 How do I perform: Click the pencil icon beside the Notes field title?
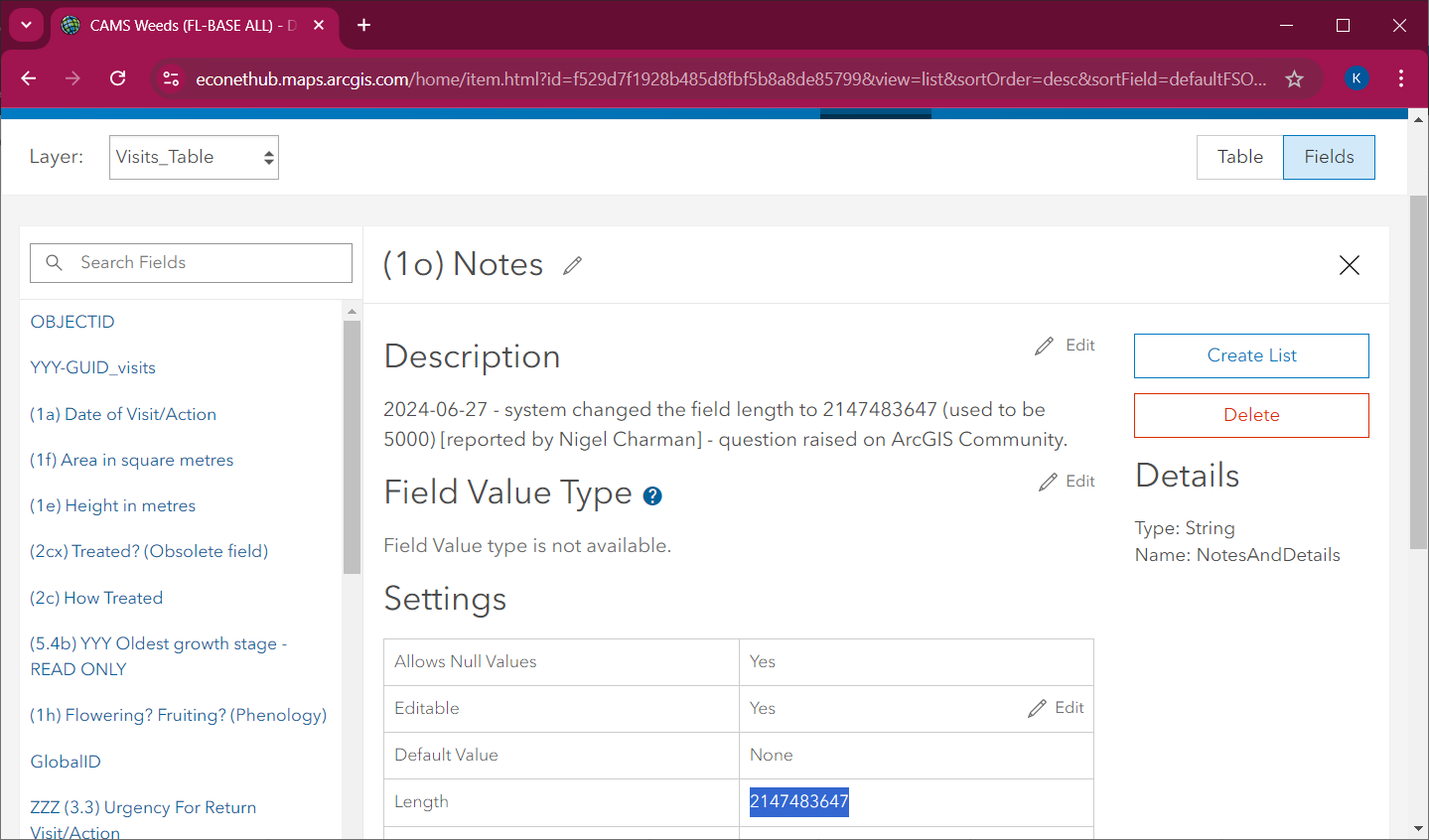click(572, 265)
